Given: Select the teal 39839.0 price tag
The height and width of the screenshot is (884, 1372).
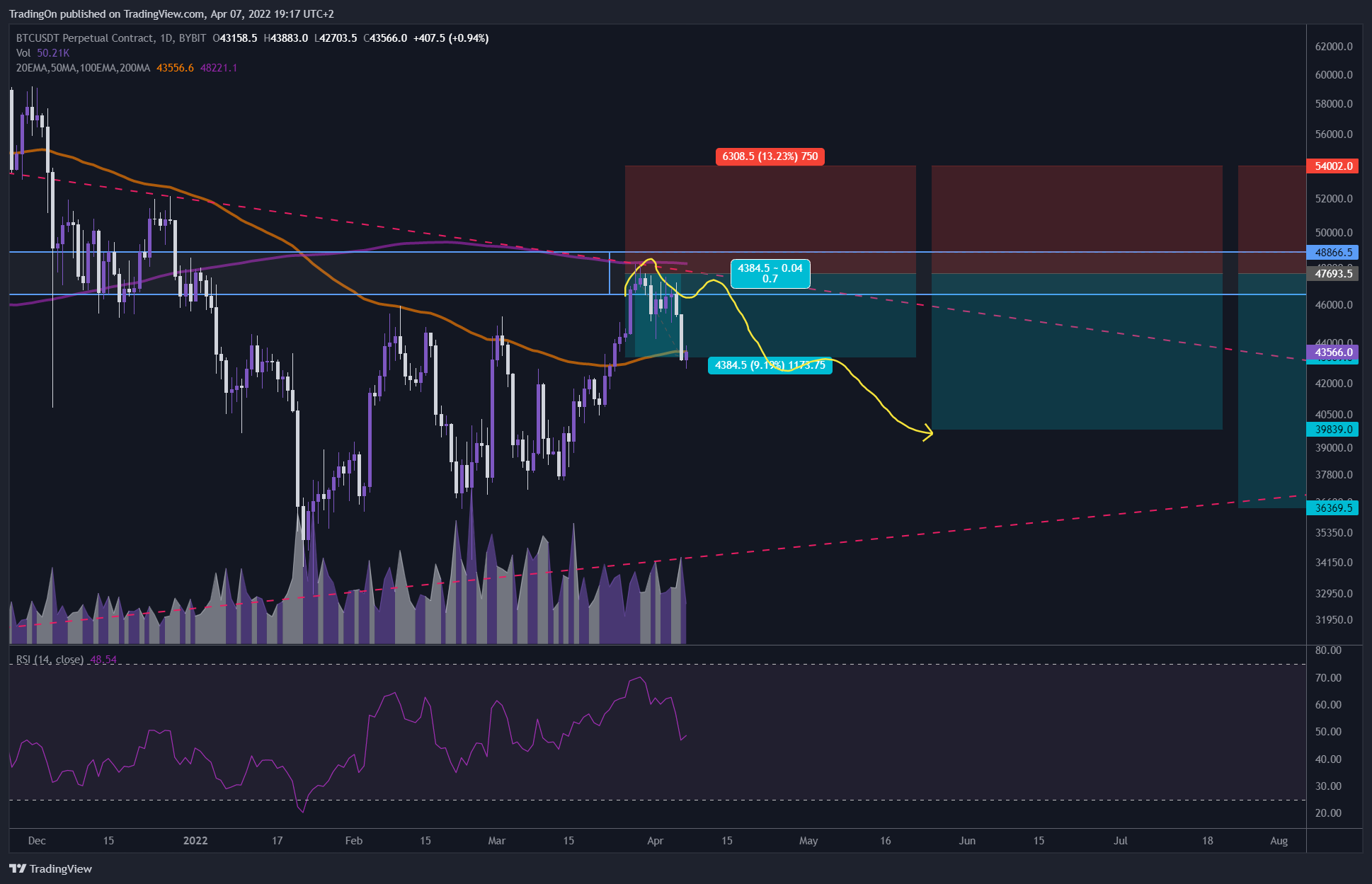Looking at the screenshot, I should 1333,430.
